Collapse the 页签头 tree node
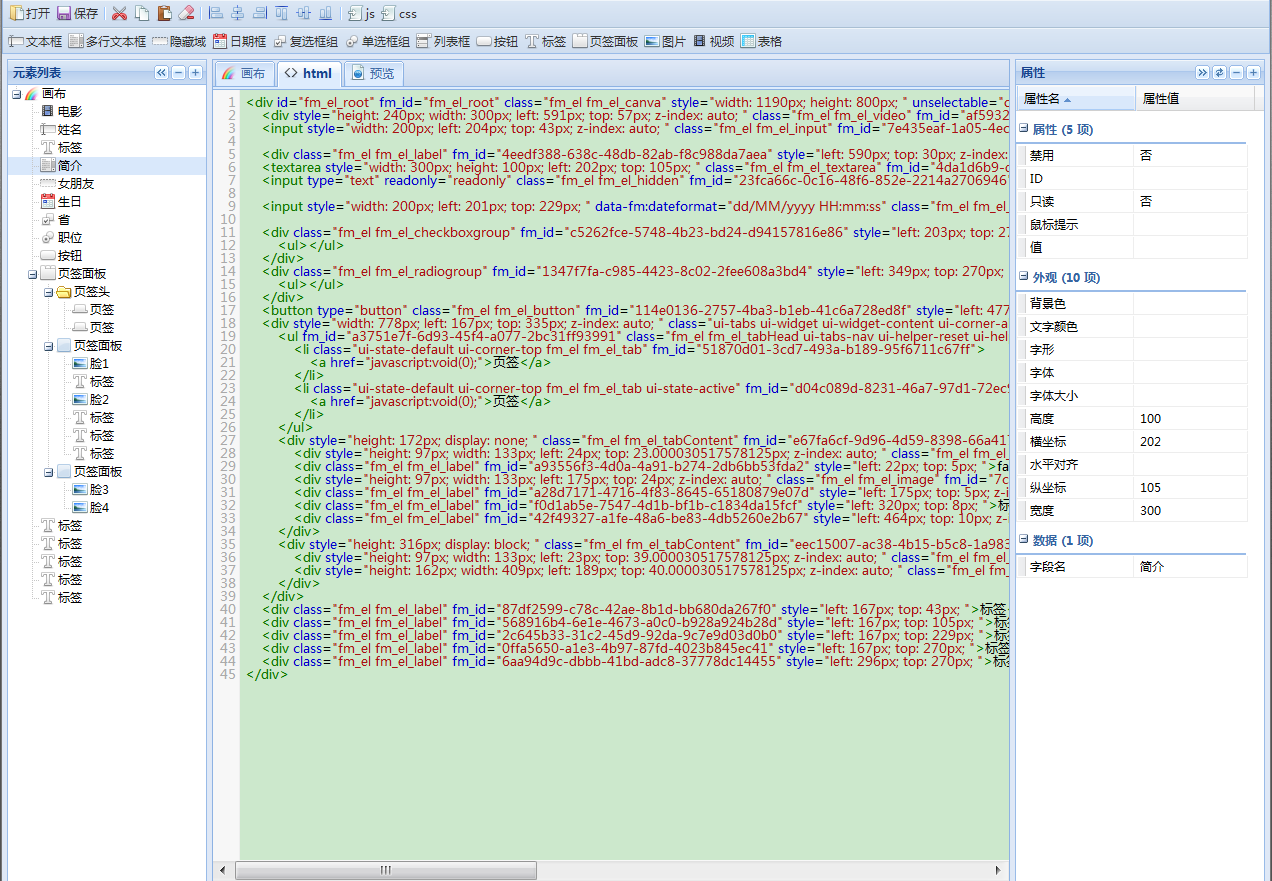The width and height of the screenshot is (1272, 881). click(49, 292)
